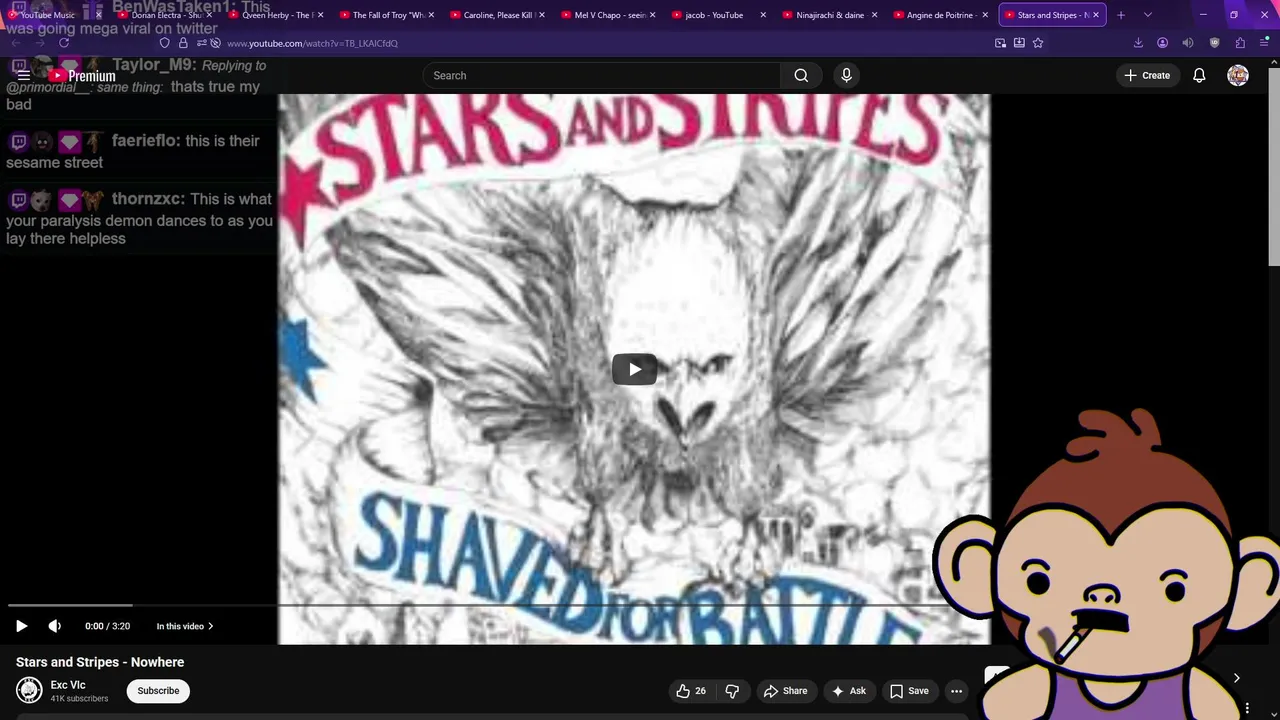Expand the right-side panel chevron arrow
The height and width of the screenshot is (720, 1280).
[1236, 678]
